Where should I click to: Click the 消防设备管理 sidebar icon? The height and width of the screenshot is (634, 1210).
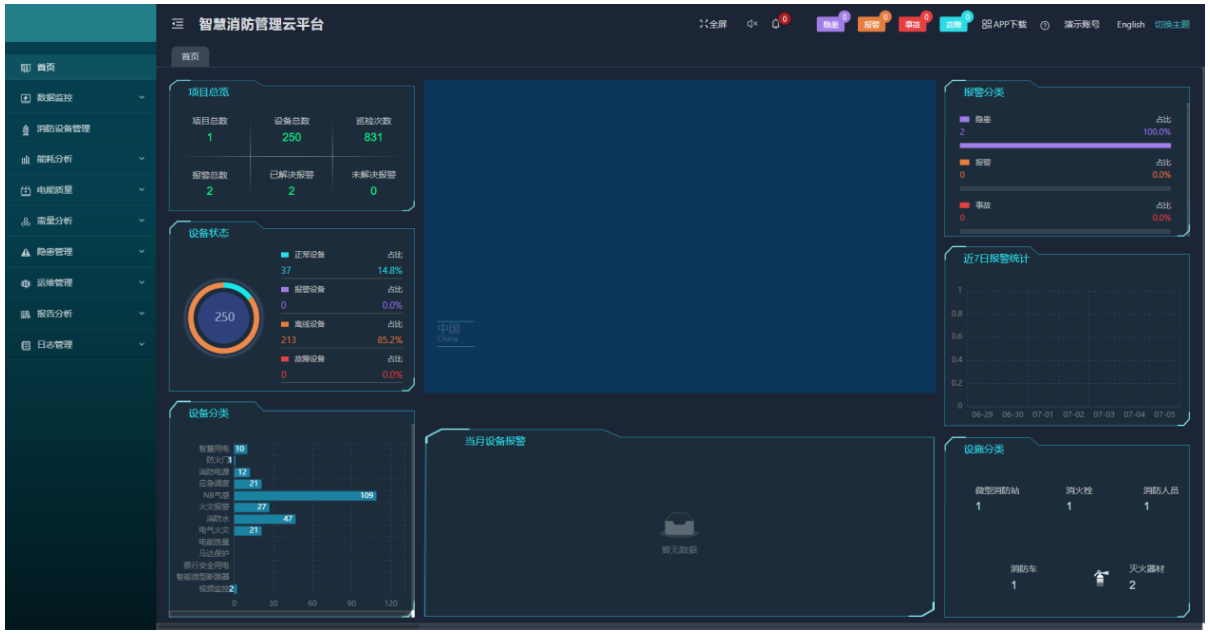[x=26, y=129]
